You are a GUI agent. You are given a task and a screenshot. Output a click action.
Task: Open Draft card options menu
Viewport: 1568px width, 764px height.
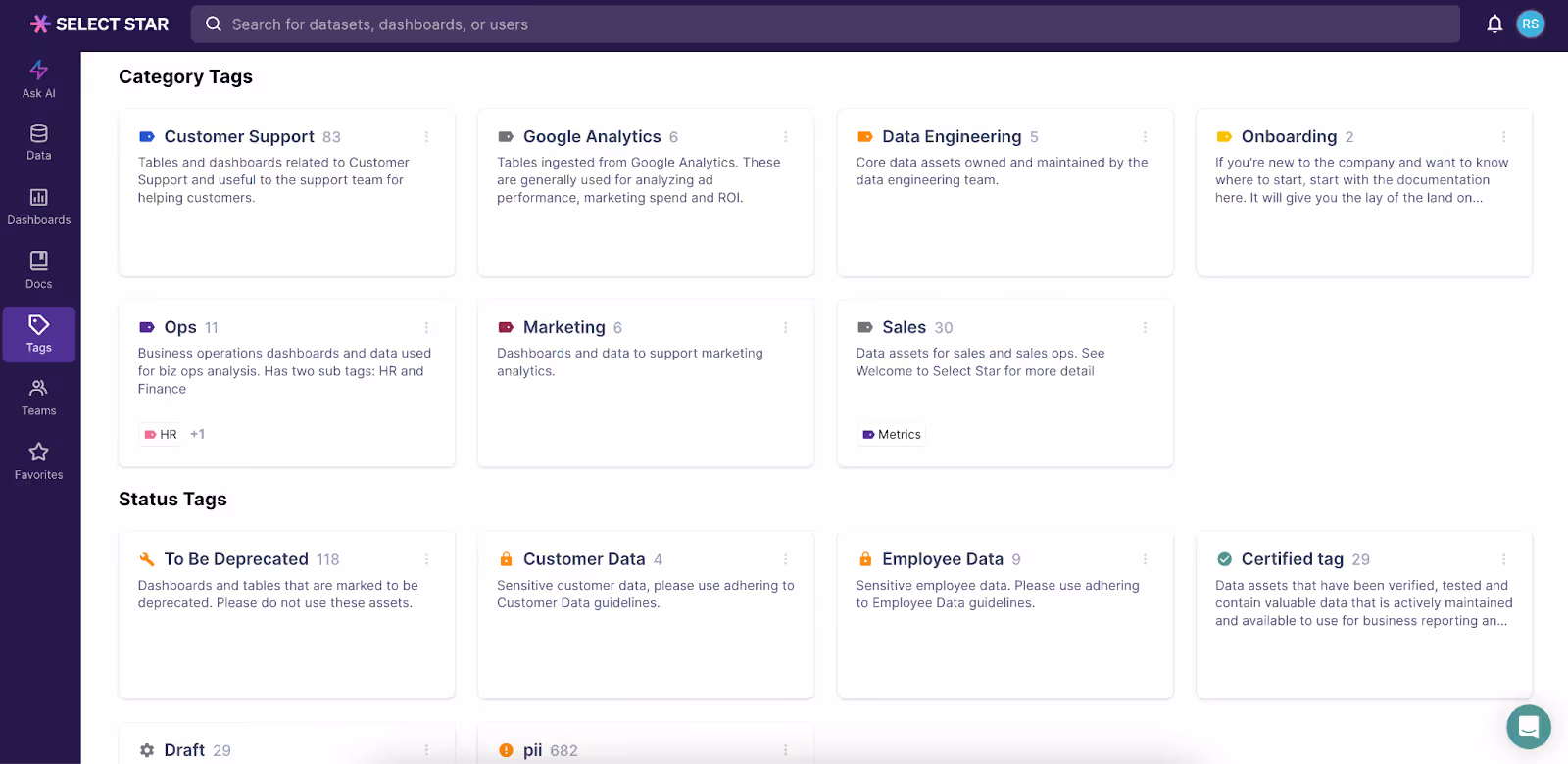[426, 750]
